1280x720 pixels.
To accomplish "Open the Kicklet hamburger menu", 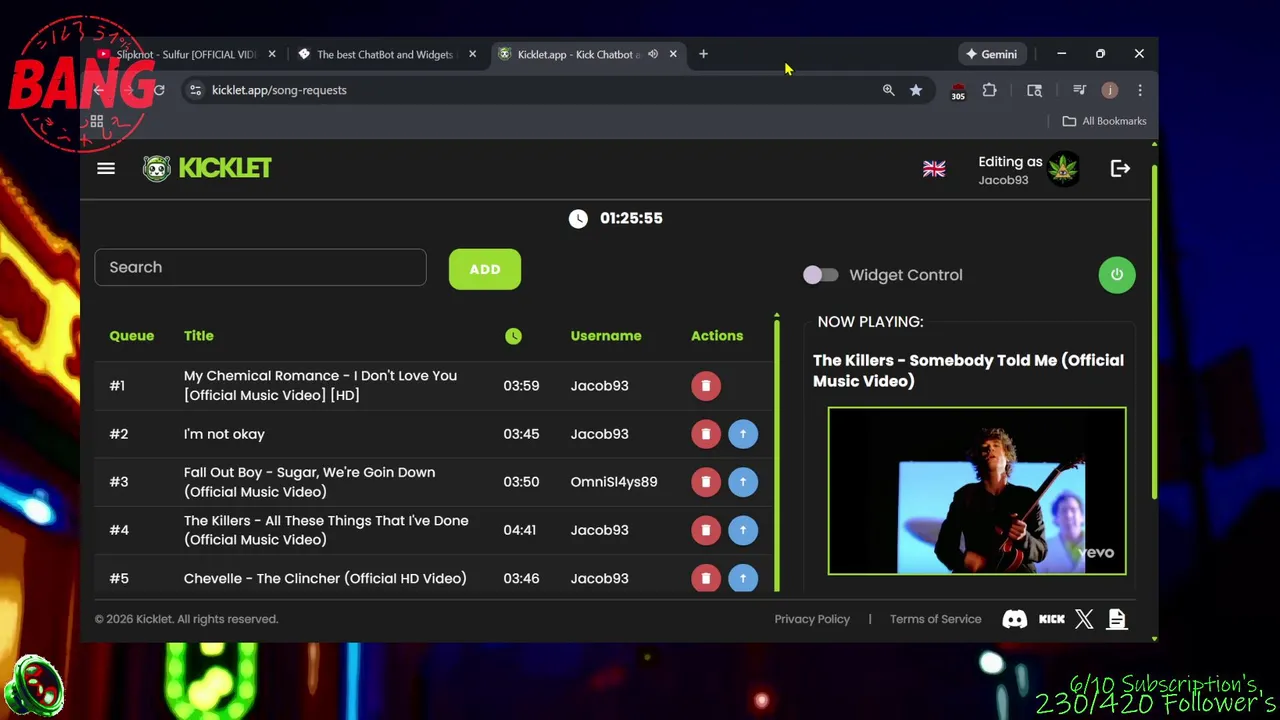I will (x=105, y=169).
